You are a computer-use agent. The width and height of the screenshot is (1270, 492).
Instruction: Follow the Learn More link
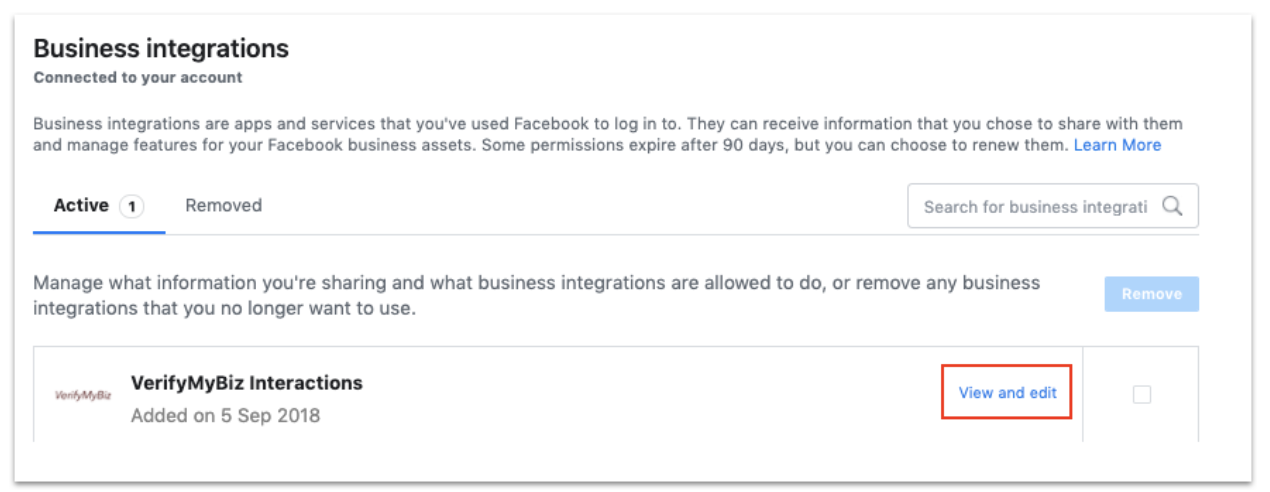[1117, 145]
